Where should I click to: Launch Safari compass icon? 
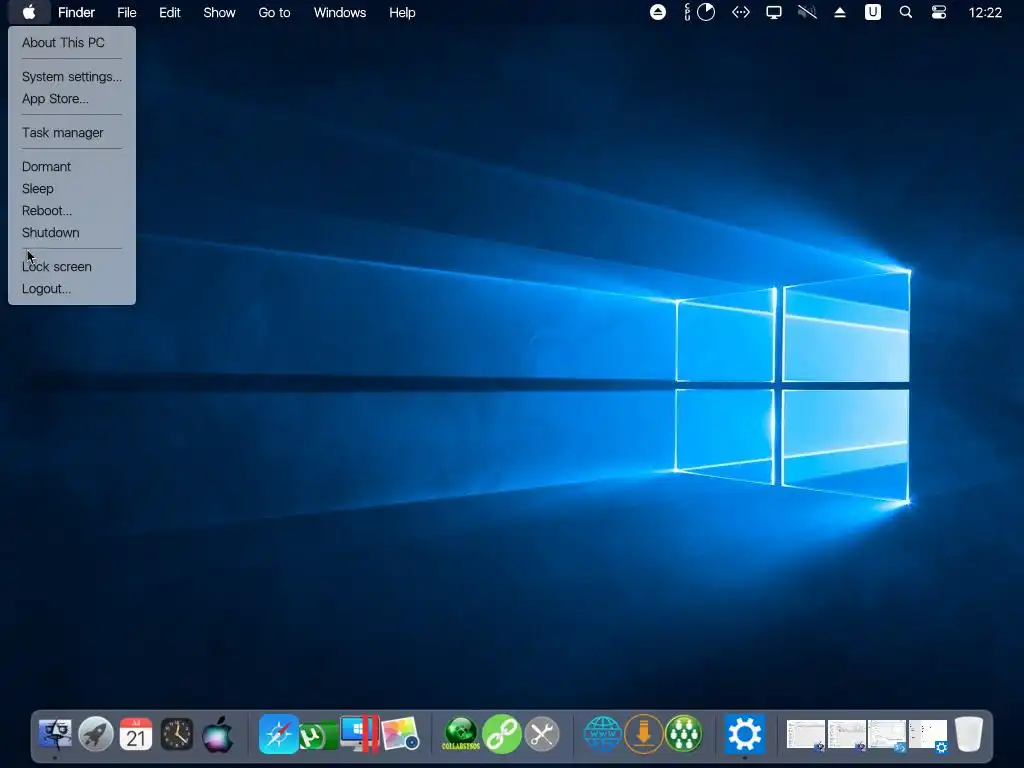point(279,734)
